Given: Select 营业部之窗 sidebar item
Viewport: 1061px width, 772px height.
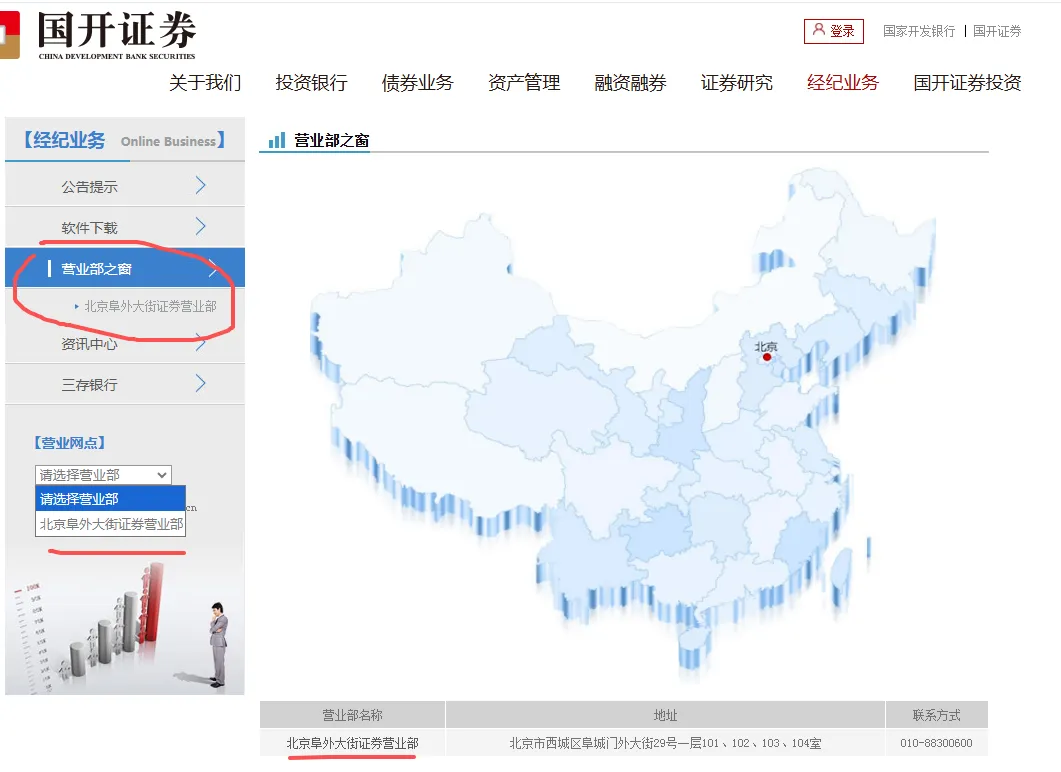Looking at the screenshot, I should [125, 268].
